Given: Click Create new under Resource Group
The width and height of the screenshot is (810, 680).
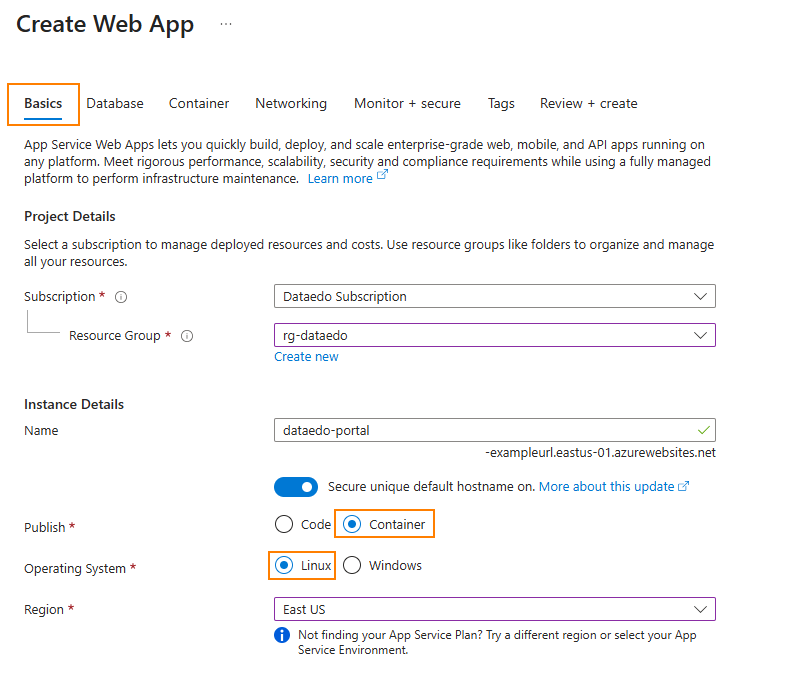Looking at the screenshot, I should [x=306, y=357].
